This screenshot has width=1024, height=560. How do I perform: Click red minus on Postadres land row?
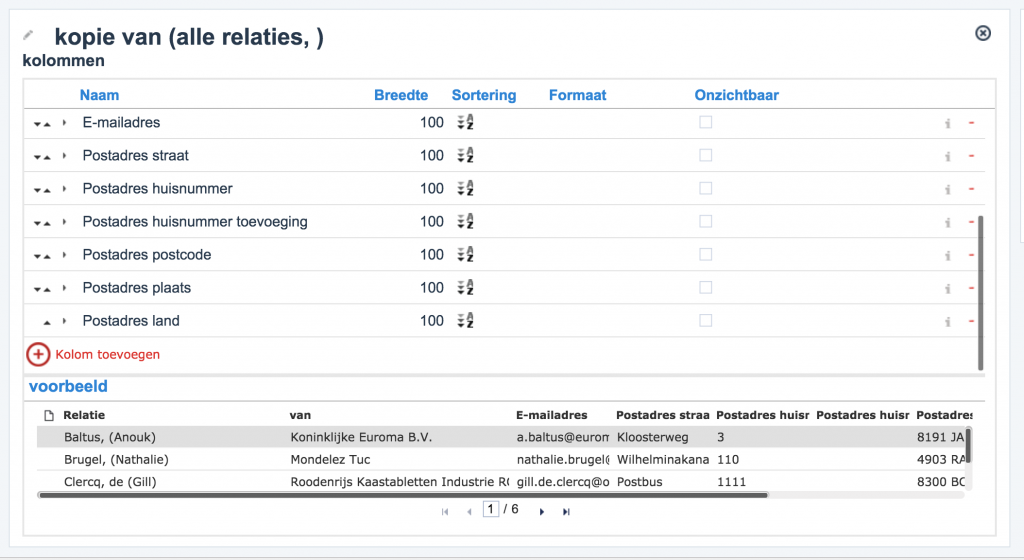pos(971,321)
